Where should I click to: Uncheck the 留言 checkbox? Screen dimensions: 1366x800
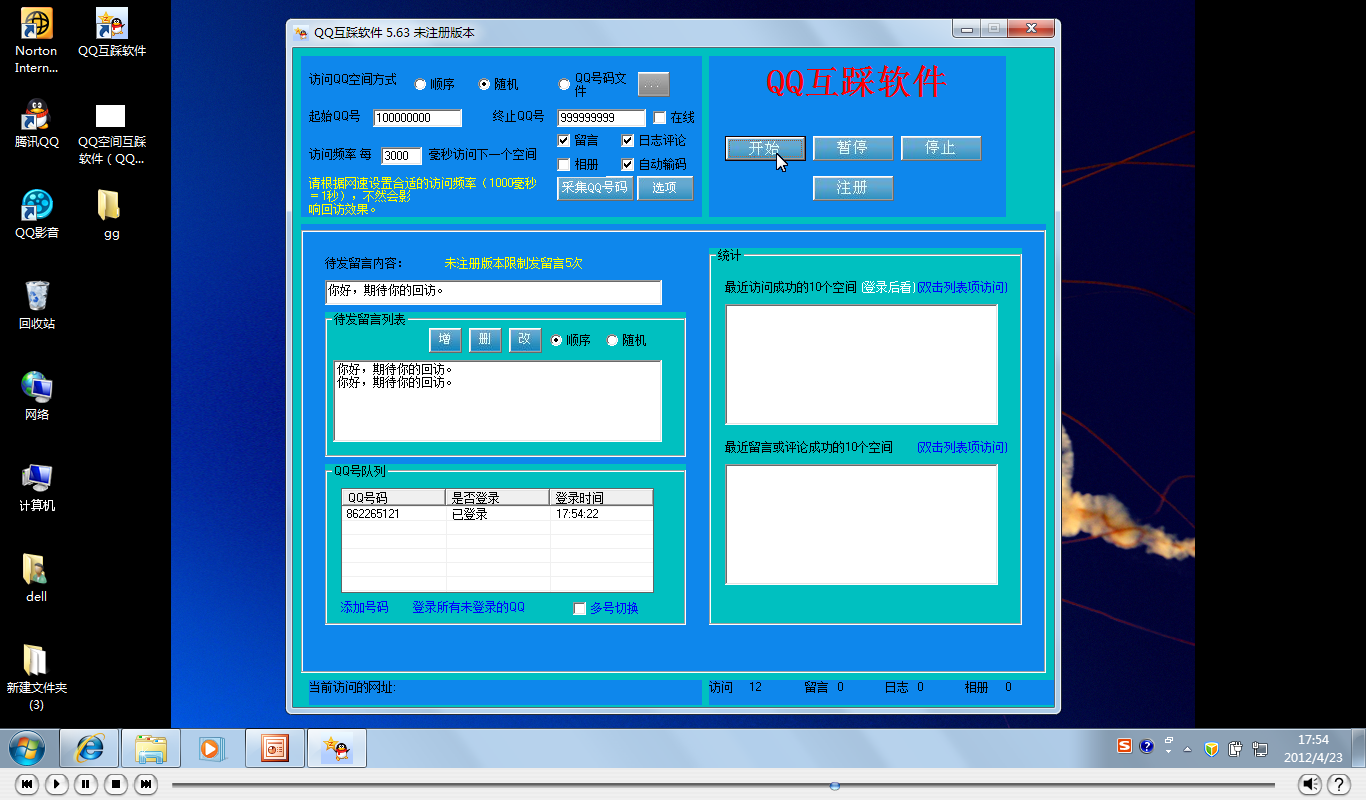(564, 141)
